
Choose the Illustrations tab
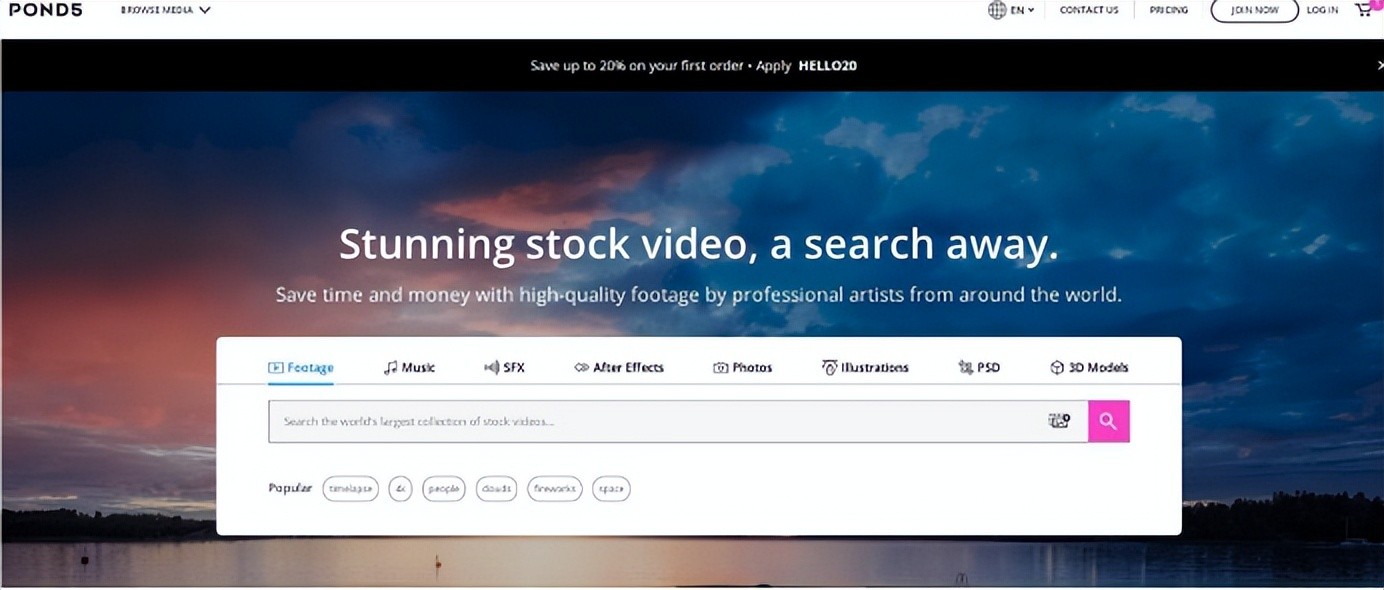pos(865,367)
